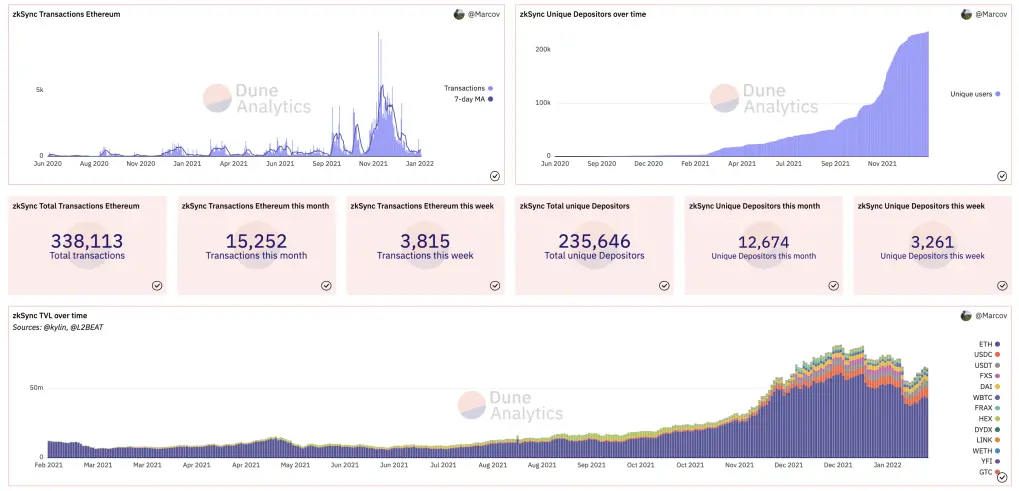
Task: Click the DYDX legend color dot
Action: click(x=998, y=429)
